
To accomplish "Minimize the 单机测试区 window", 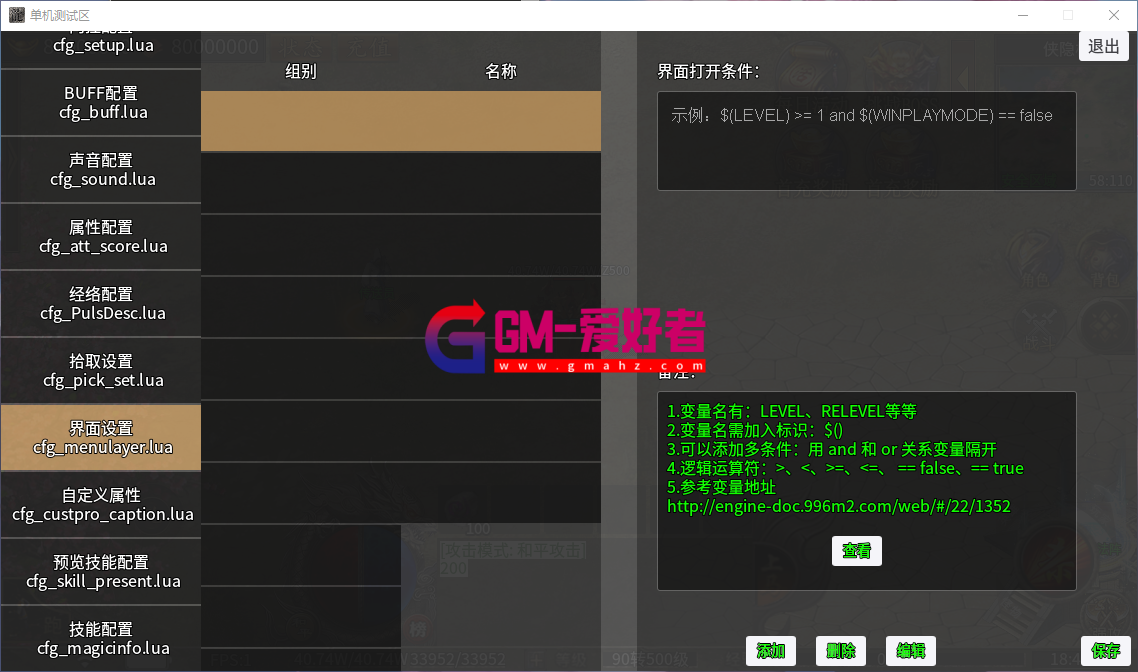I will [x=1023, y=15].
